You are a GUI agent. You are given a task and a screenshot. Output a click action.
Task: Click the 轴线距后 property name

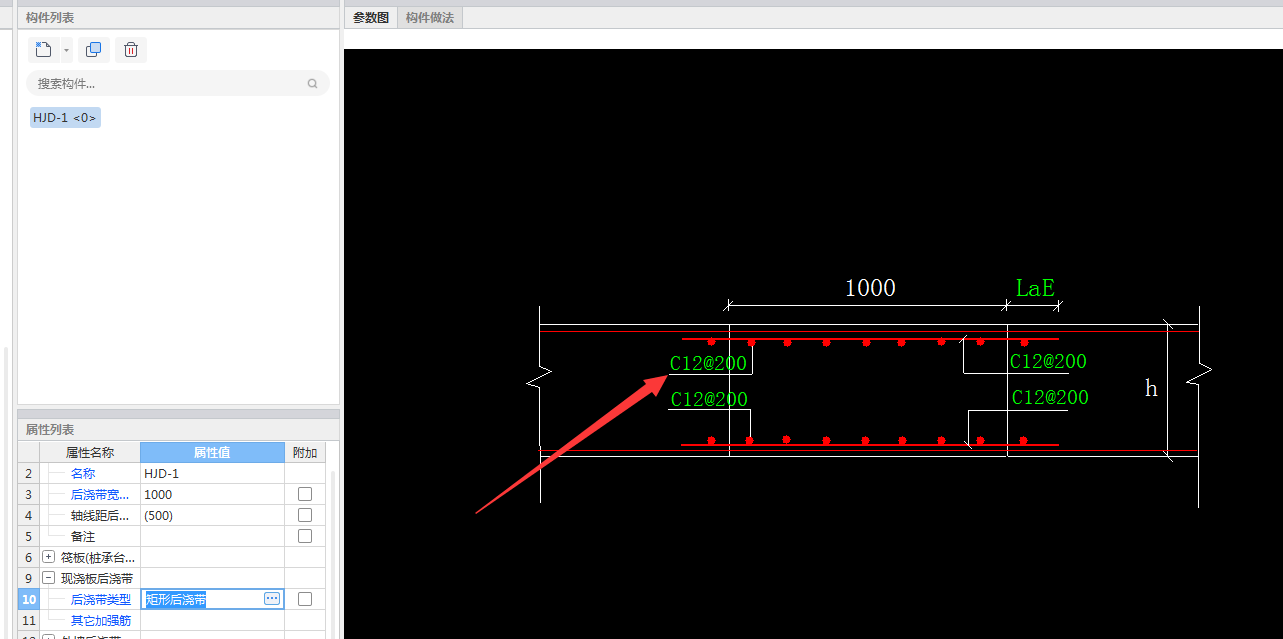coord(100,516)
